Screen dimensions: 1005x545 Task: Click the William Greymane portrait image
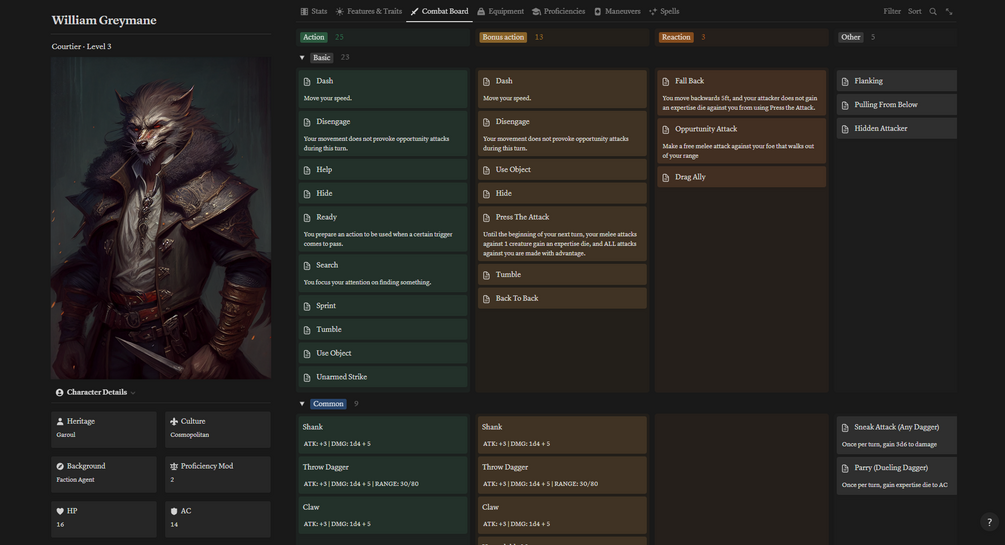[x=161, y=218]
